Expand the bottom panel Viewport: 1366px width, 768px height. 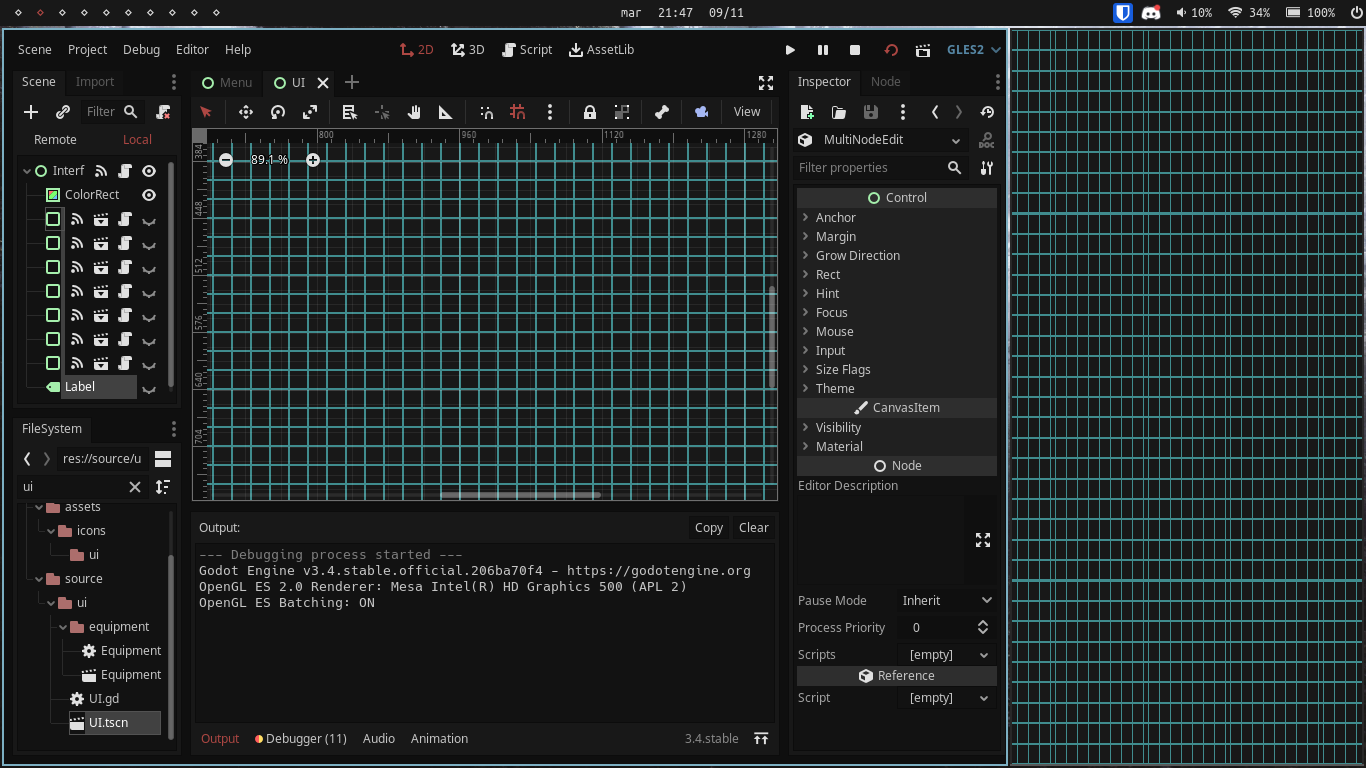[761, 739]
